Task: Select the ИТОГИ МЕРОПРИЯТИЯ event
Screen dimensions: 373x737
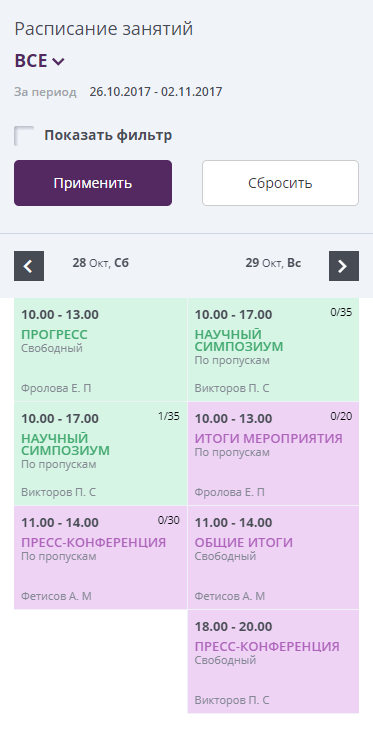Action: (x=273, y=454)
